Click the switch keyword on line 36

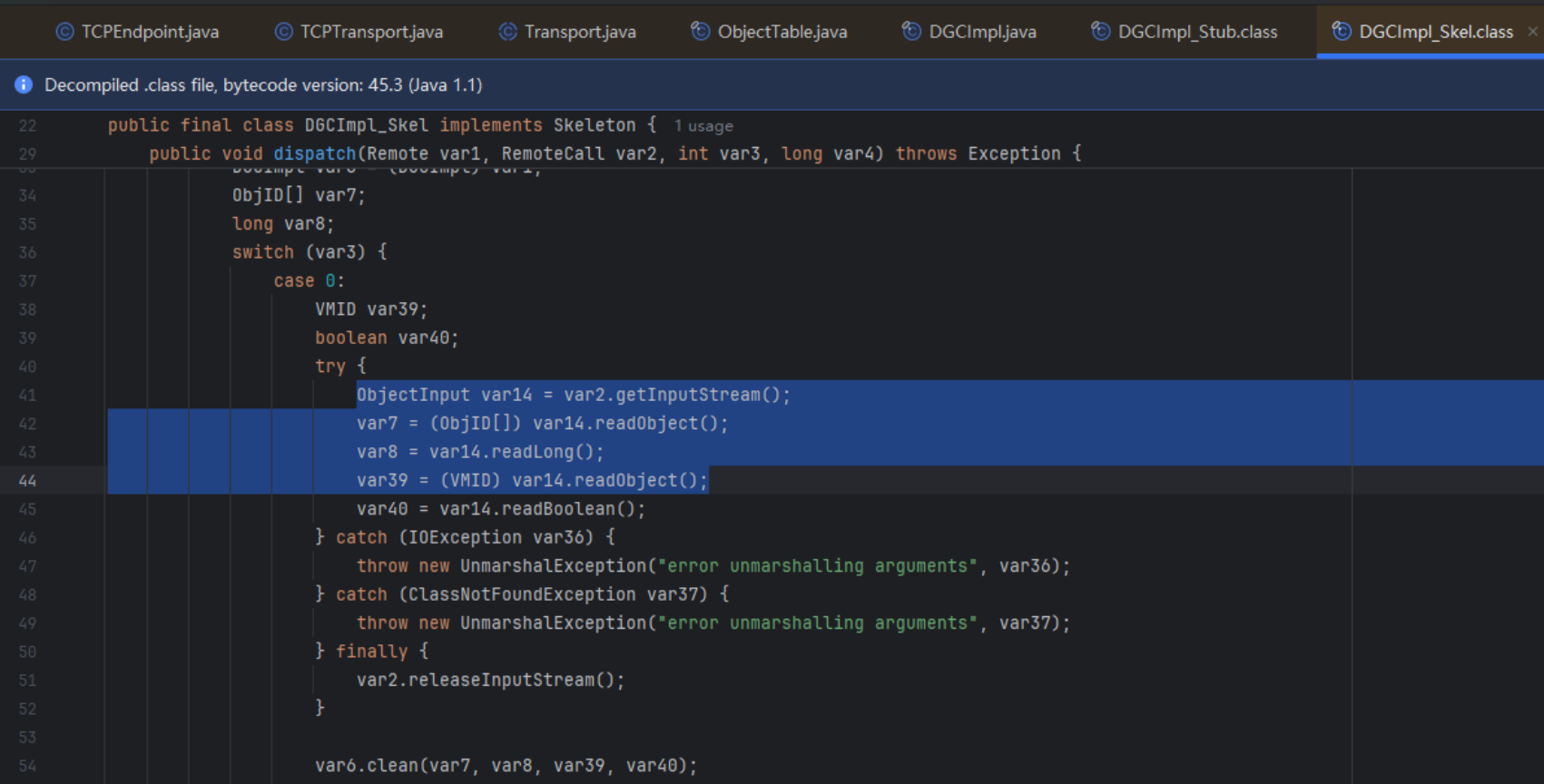tap(262, 252)
